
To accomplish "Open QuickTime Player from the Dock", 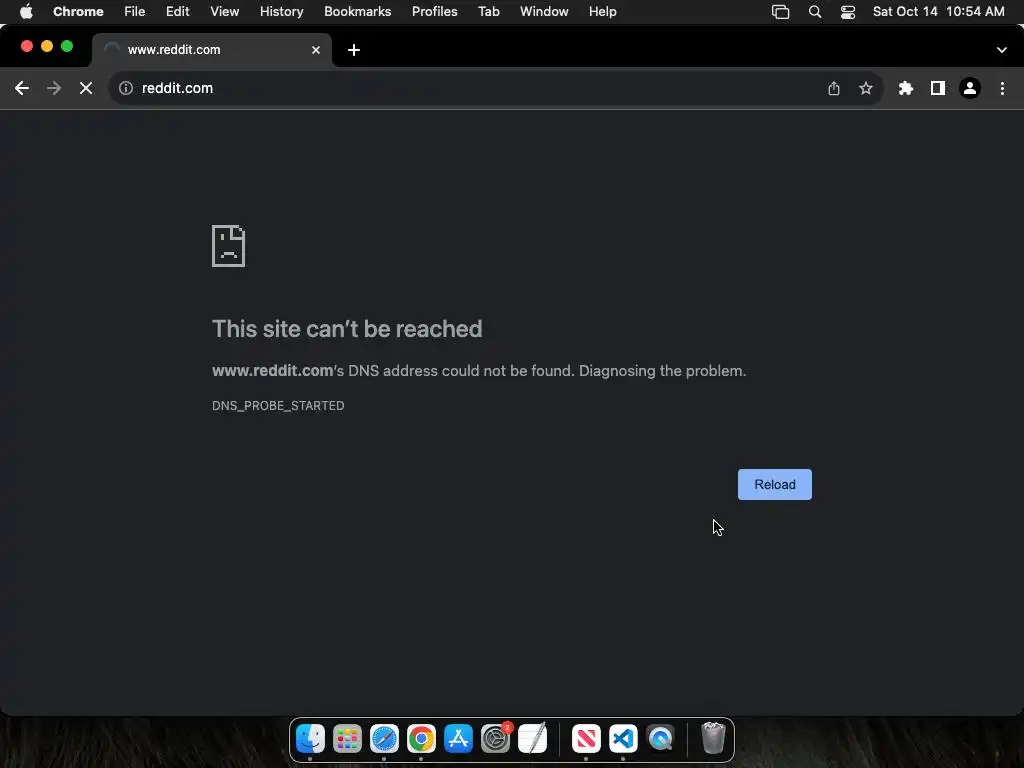I will [x=660, y=739].
